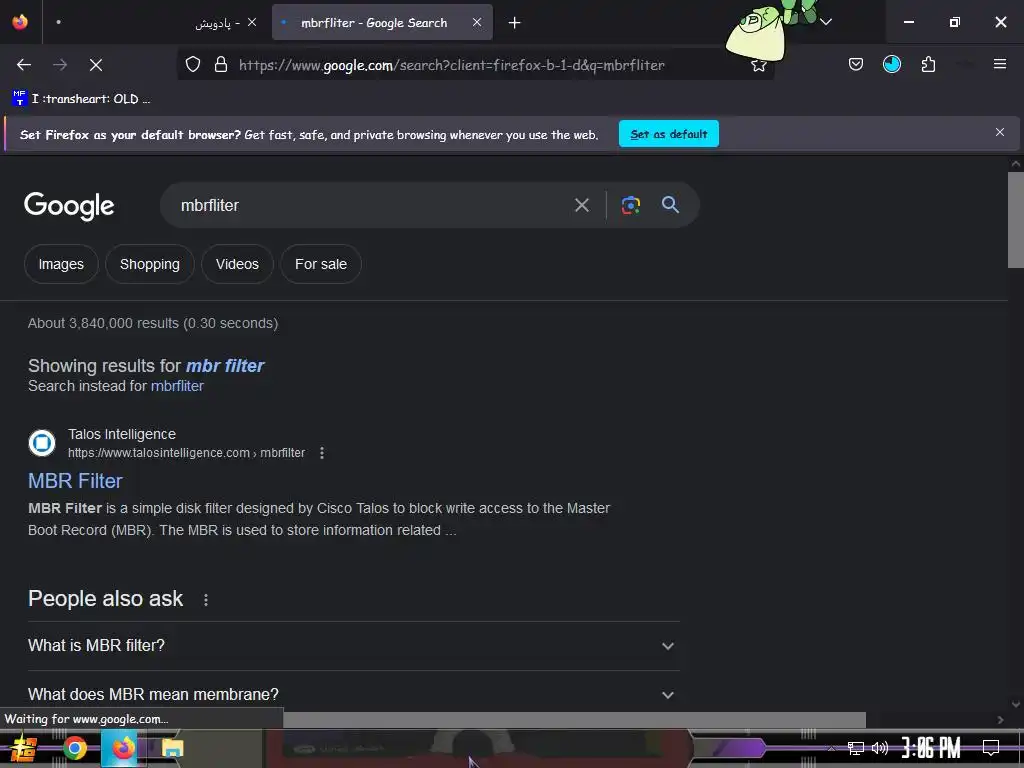Click Set as default button
The height and width of the screenshot is (768, 1024).
pyautogui.click(x=669, y=134)
